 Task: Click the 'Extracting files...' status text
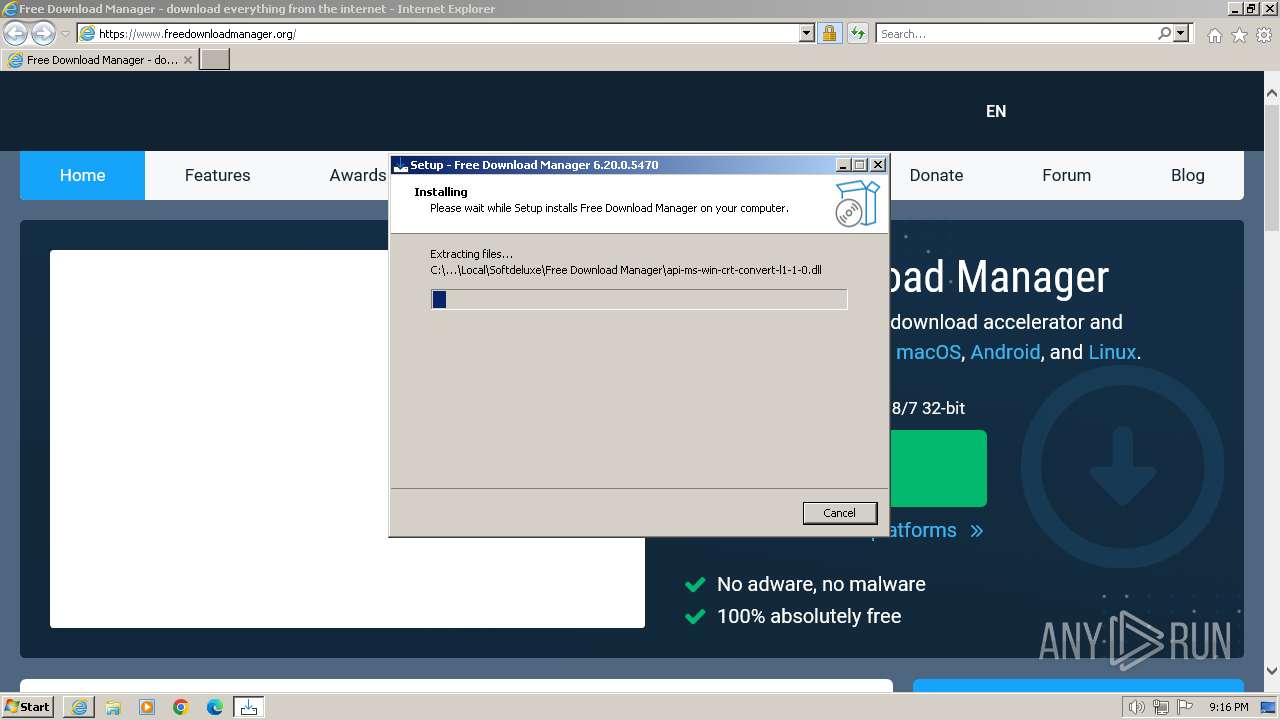click(471, 254)
